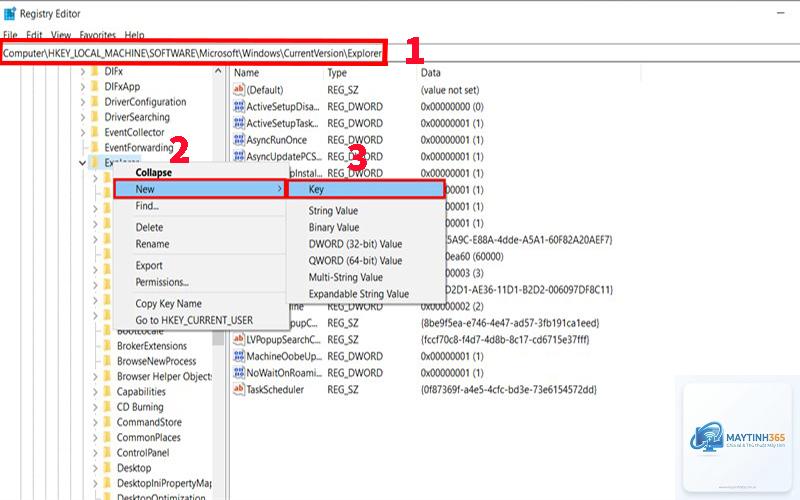Open the View menu
Image resolution: width=800 pixels, height=500 pixels.
pos(61,35)
